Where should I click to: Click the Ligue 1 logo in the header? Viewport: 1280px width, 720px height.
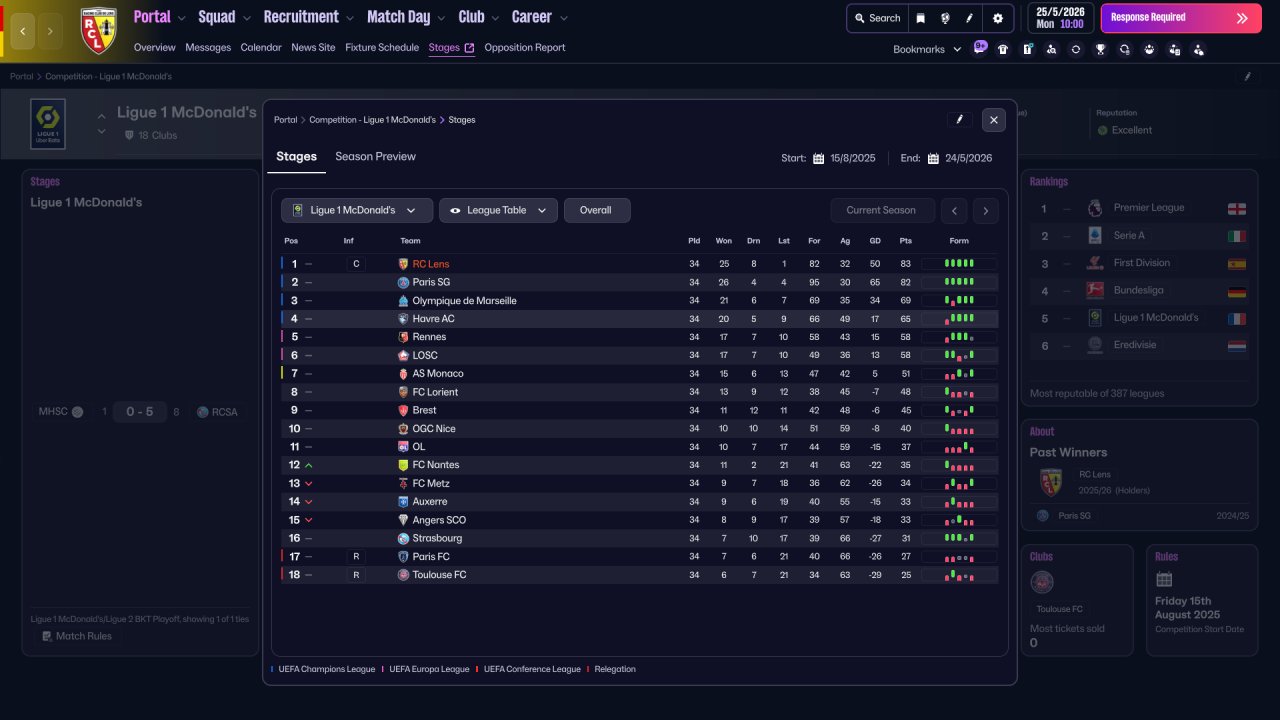click(x=48, y=124)
